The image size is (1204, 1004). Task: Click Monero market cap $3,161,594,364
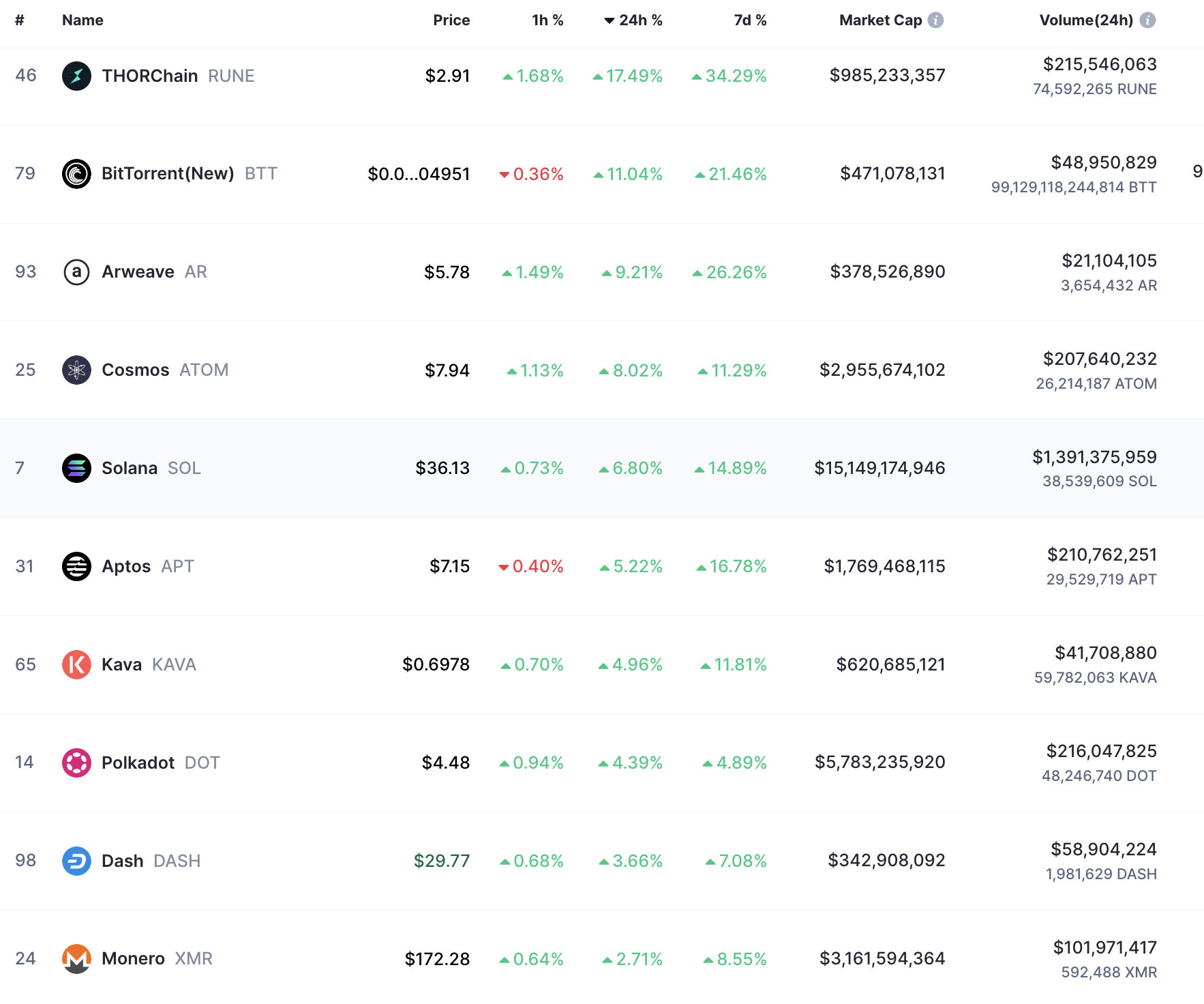(882, 958)
